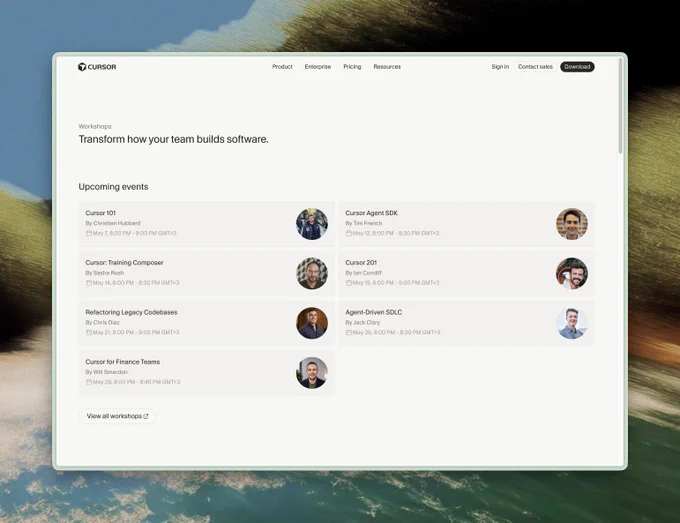The width and height of the screenshot is (680, 523).
Task: Click 'By Christian Hubbard' text
Action: (x=113, y=223)
